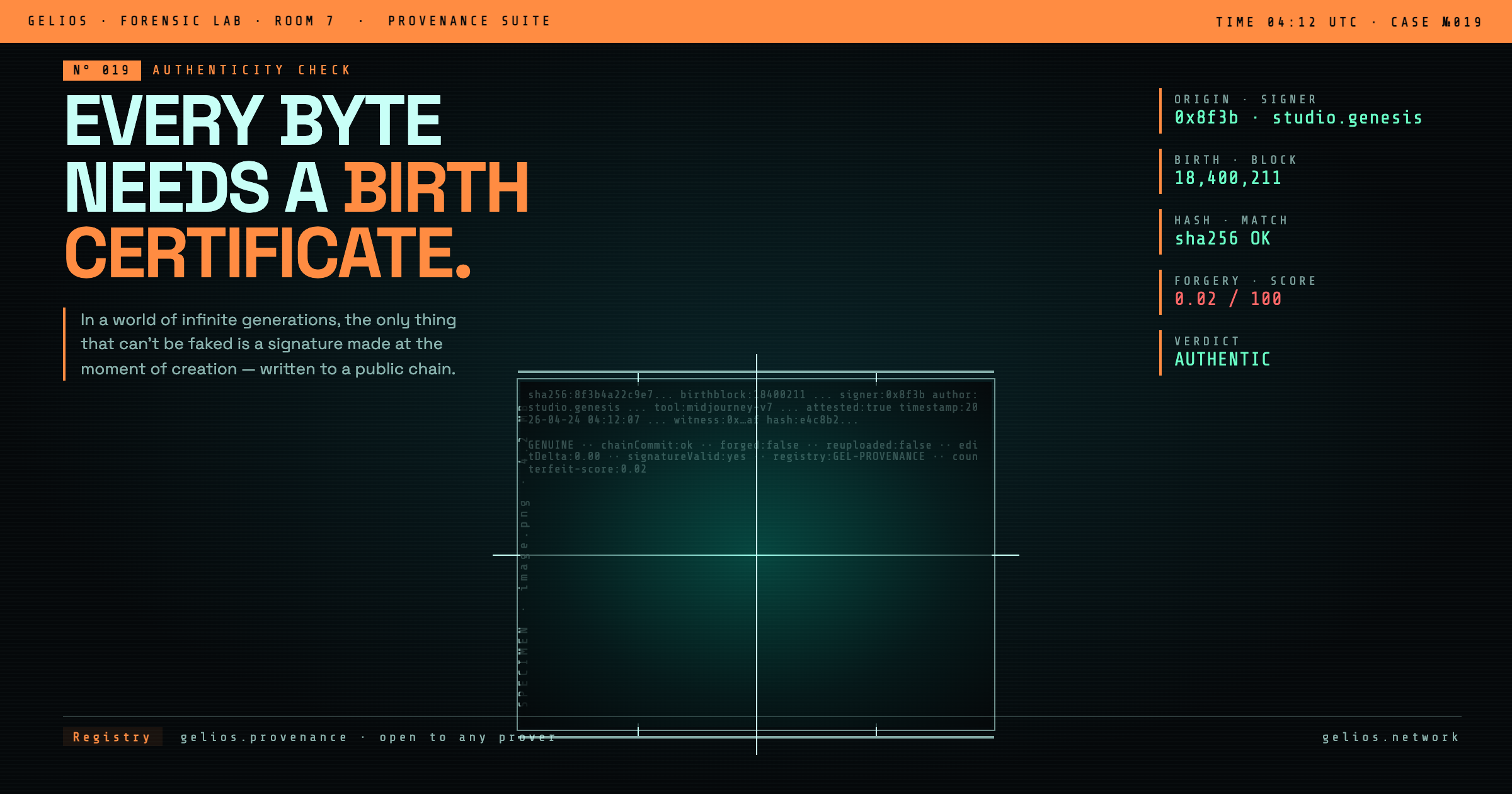1512x794 pixels.
Task: Click PROVENANCE SUITE in header bar
Action: (469, 21)
